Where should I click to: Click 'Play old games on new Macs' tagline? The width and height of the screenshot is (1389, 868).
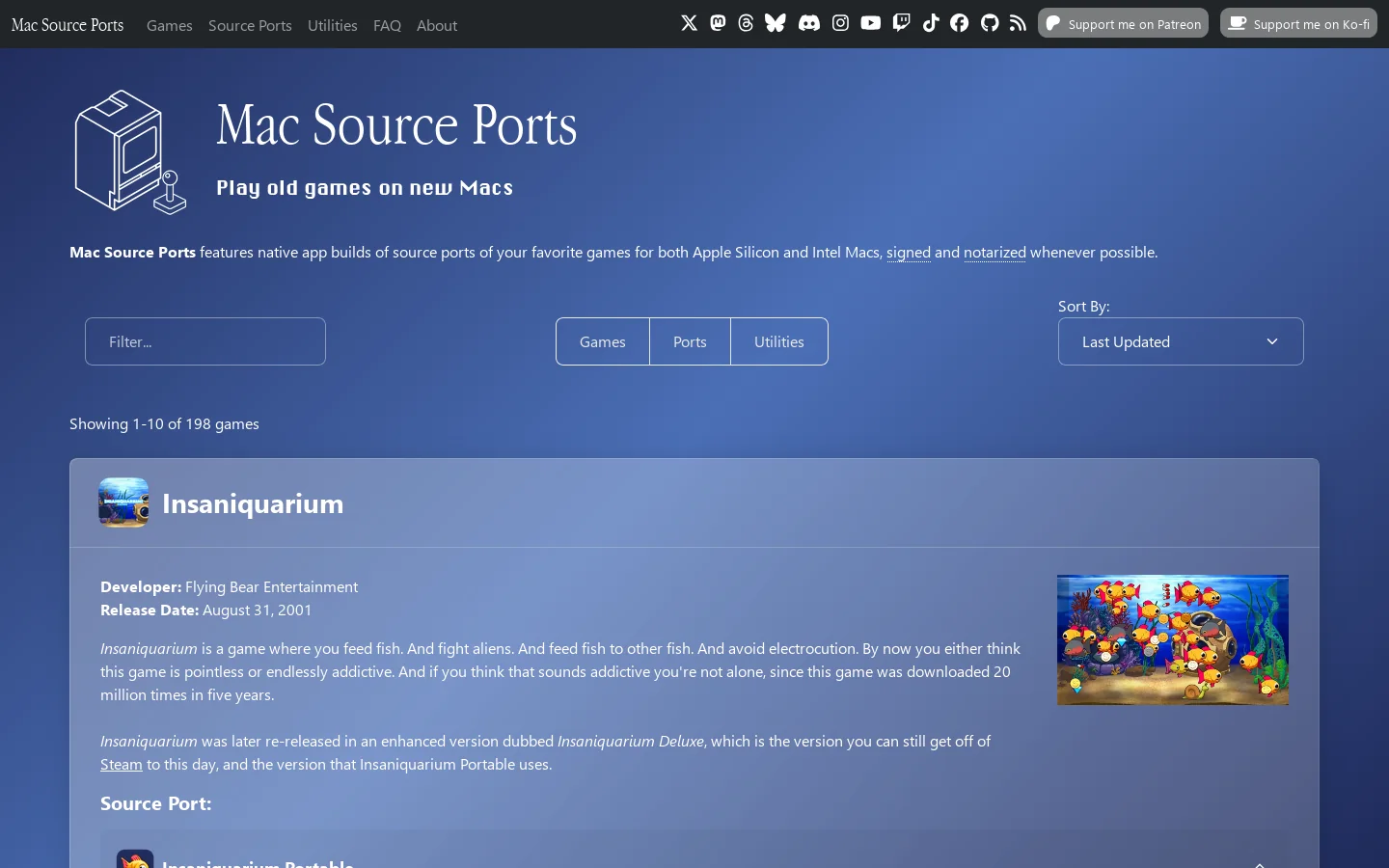[365, 188]
